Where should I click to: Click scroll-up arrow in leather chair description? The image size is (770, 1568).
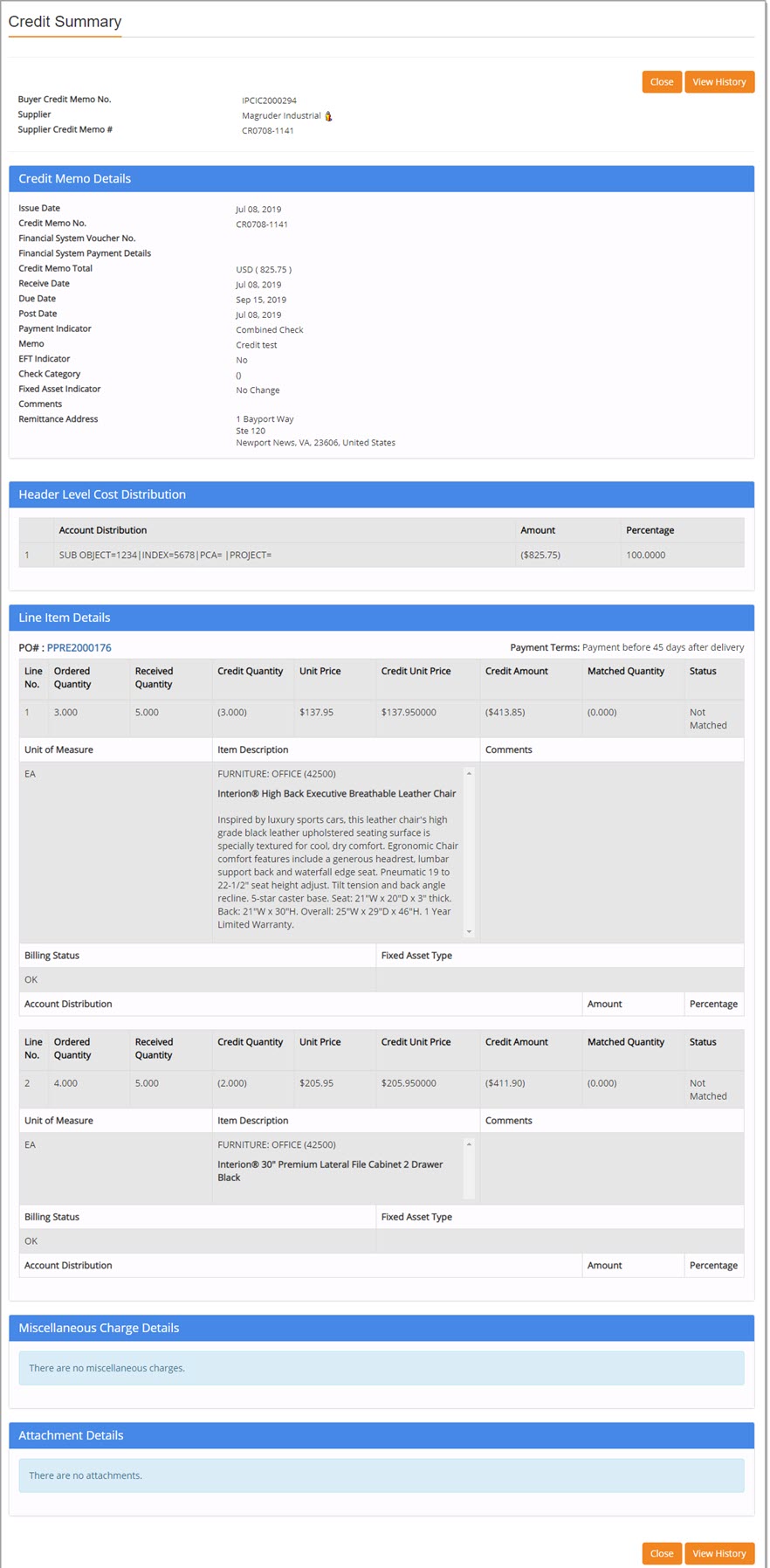tap(469, 774)
